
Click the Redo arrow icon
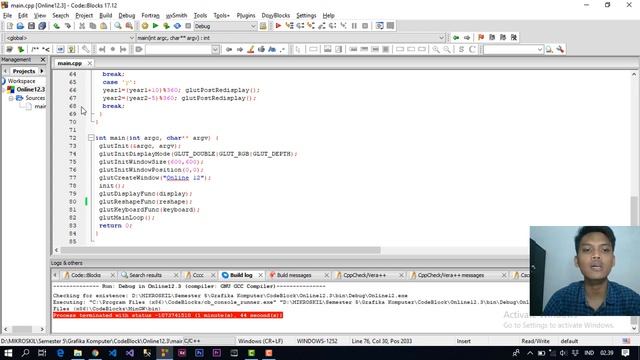67,26
